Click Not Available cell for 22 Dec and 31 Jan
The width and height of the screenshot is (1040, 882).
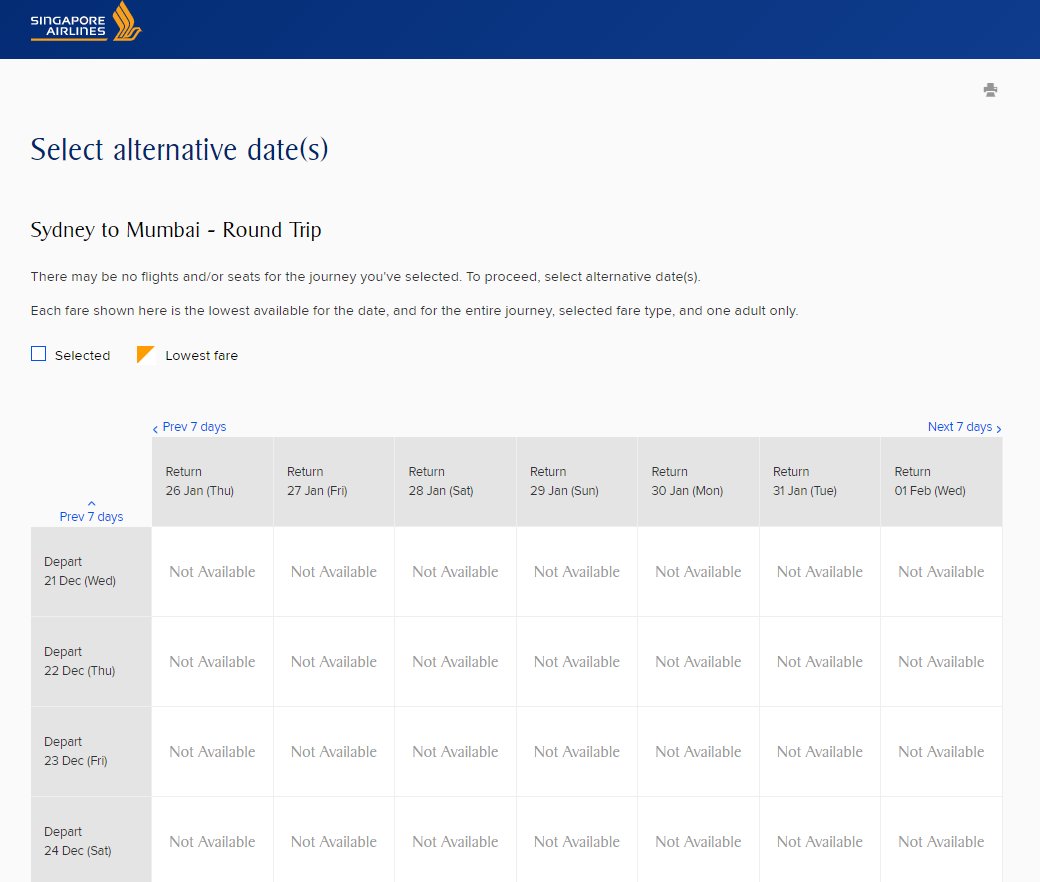(x=819, y=662)
